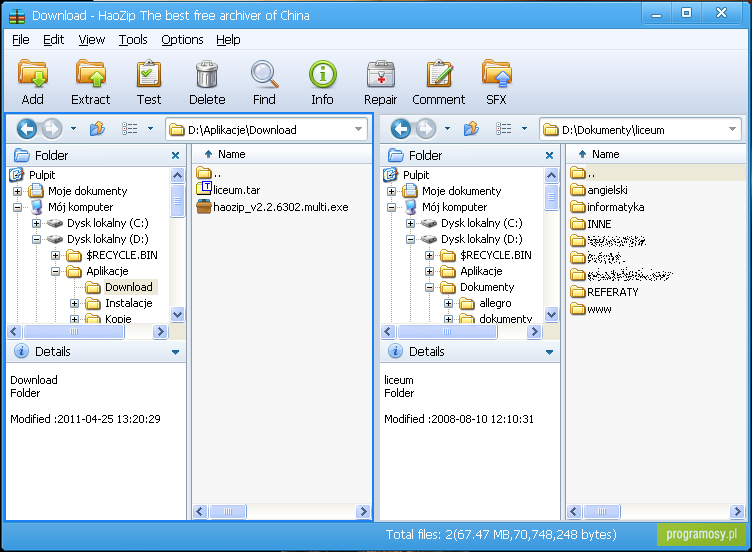Screen dimensions: 752x552
Task: Select $RECYCLE.BIN in right tree
Action: 495,255
